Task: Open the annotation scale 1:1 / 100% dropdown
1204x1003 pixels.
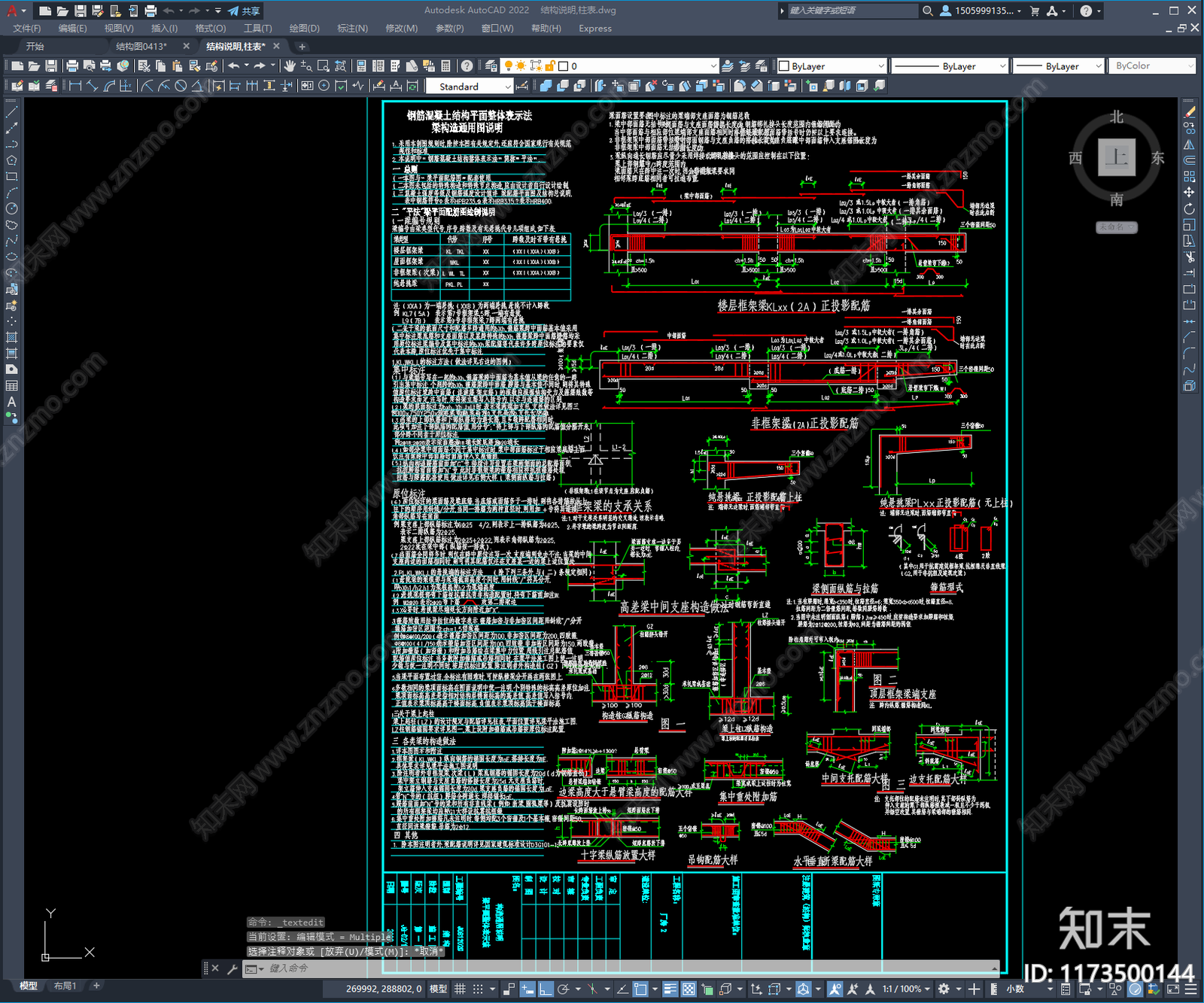Action: (907, 989)
